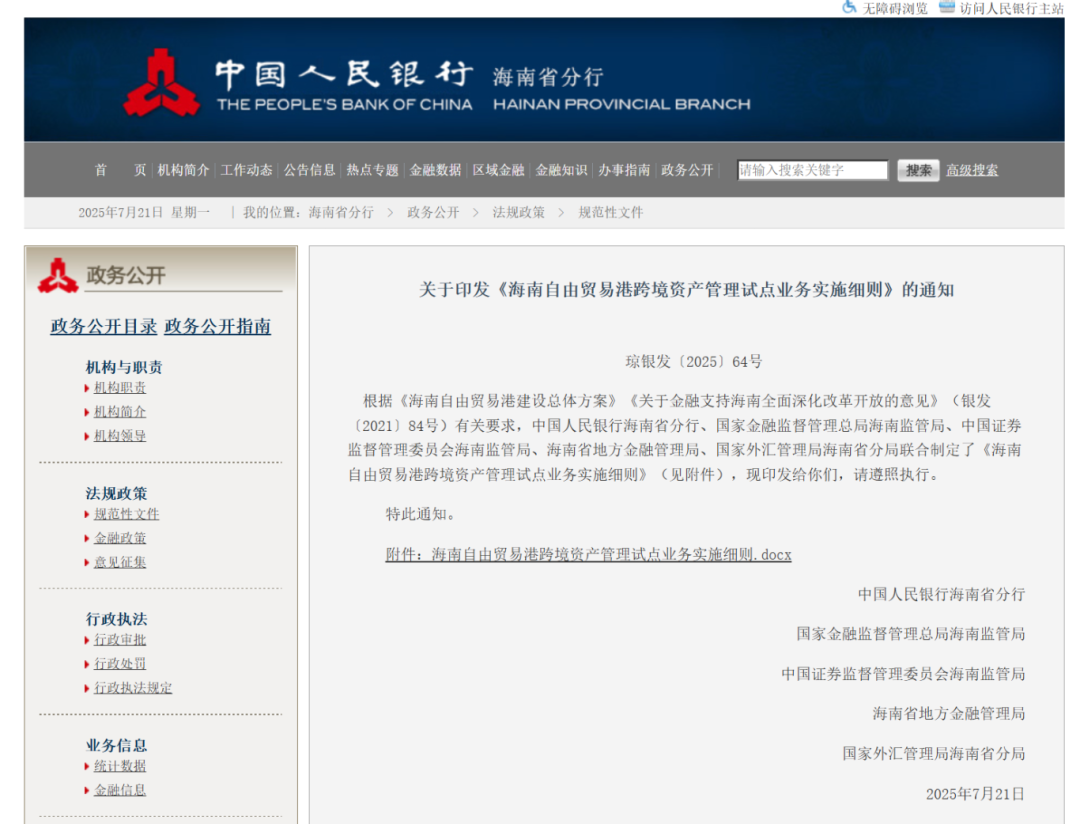1080x824 pixels.
Task: Go to 金融数据 in the top navigation
Action: click(435, 170)
